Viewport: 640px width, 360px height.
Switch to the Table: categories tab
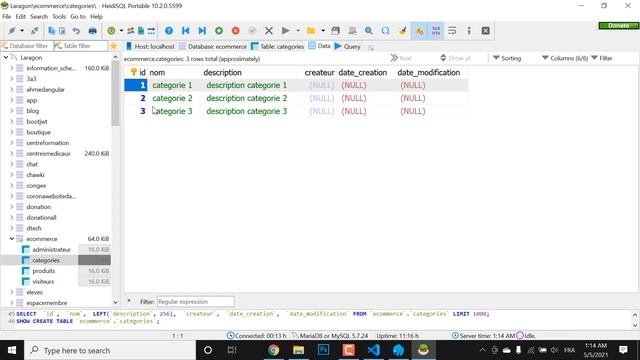[278, 47]
